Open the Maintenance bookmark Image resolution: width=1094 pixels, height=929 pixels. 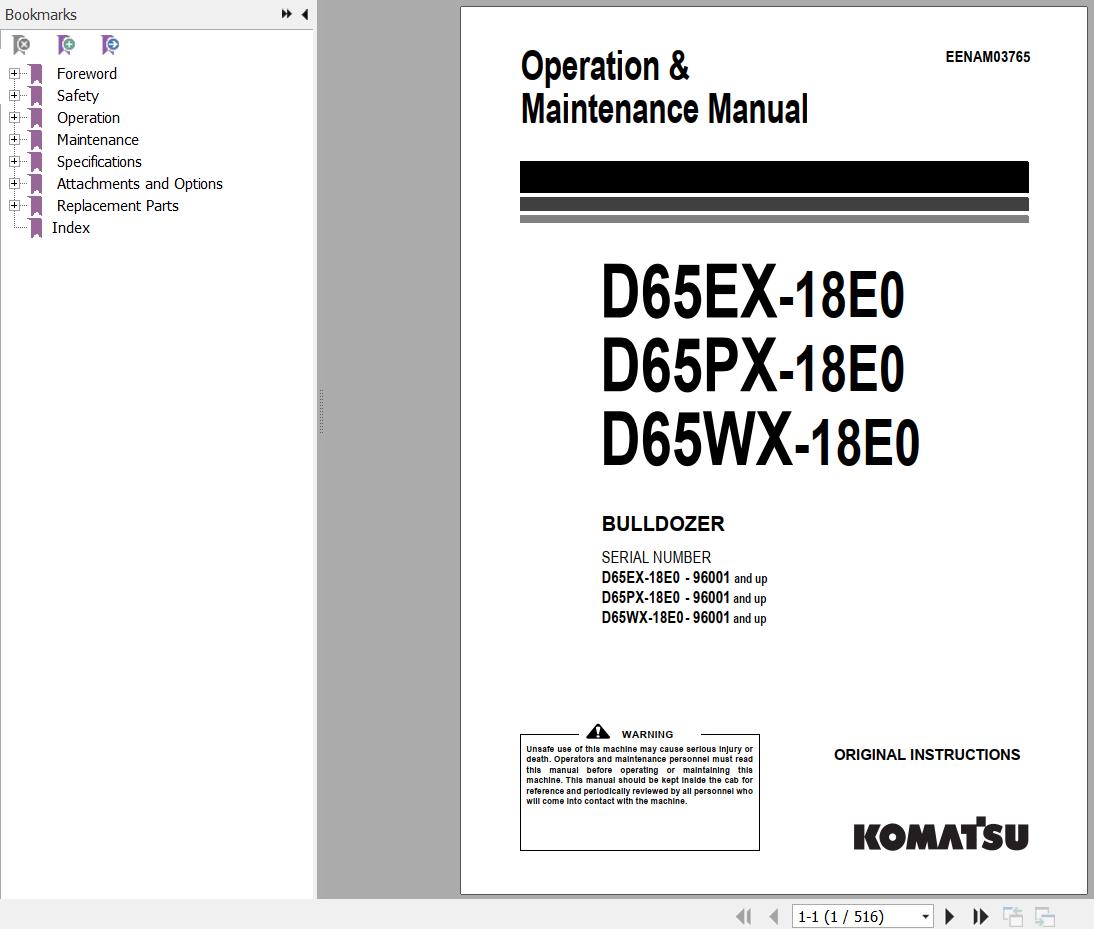(x=98, y=139)
